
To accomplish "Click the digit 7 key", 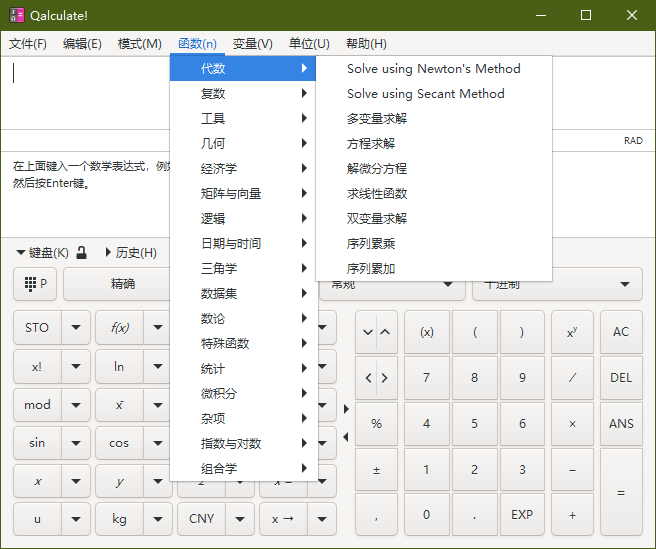I will pos(426,378).
